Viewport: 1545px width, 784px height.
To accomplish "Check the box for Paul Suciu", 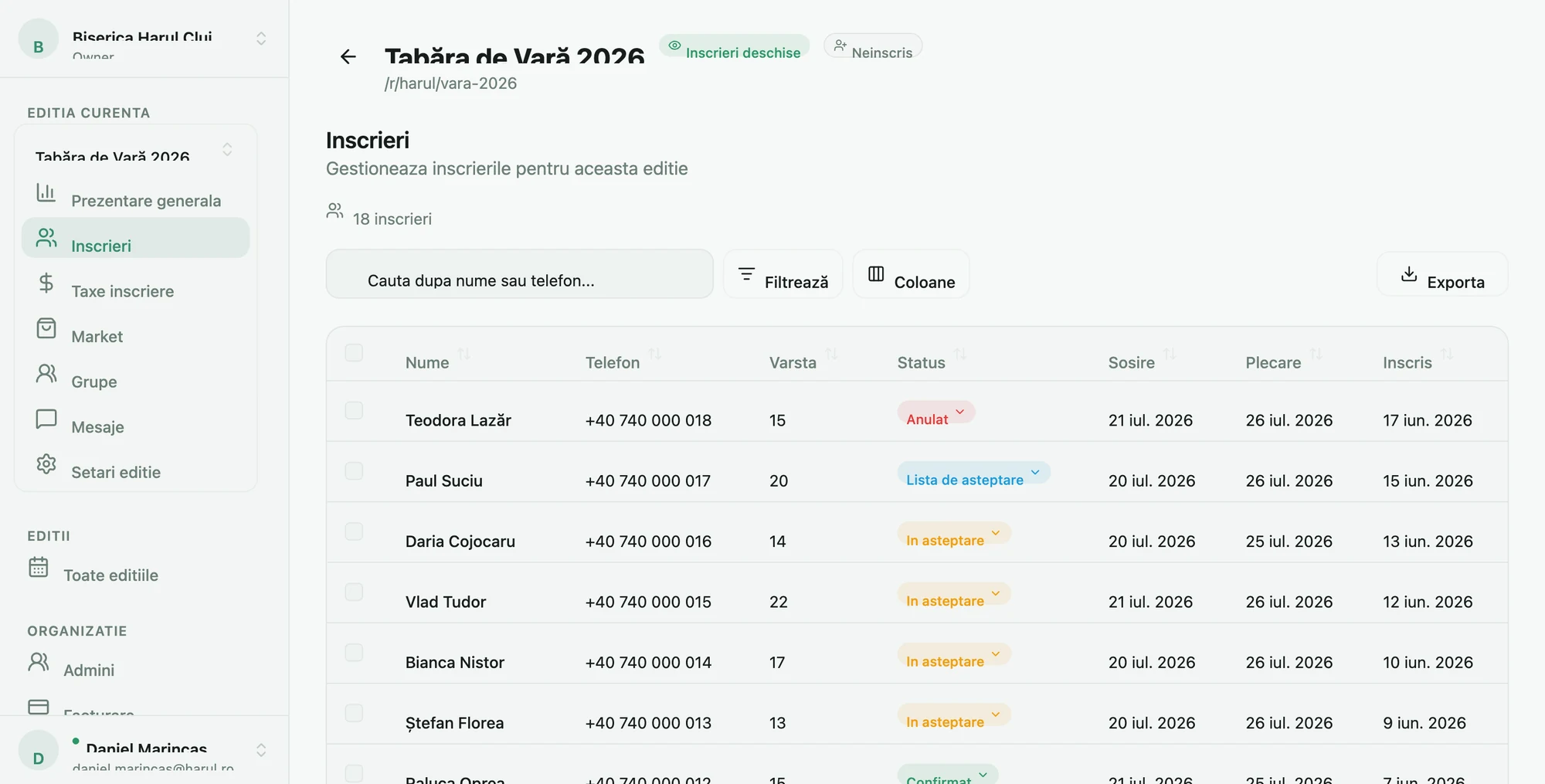I will (x=354, y=471).
